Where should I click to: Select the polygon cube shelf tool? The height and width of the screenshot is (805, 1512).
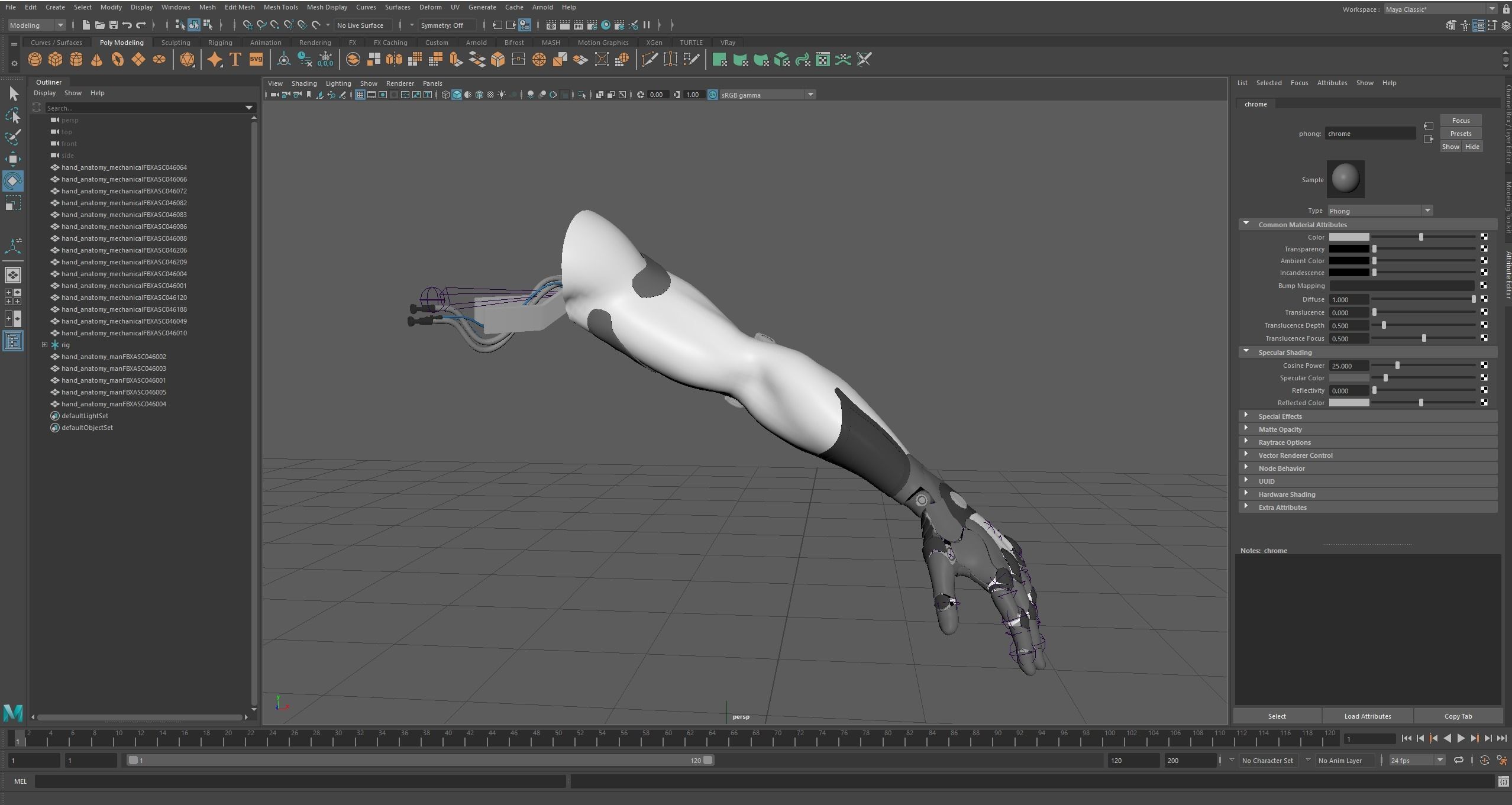[55, 59]
